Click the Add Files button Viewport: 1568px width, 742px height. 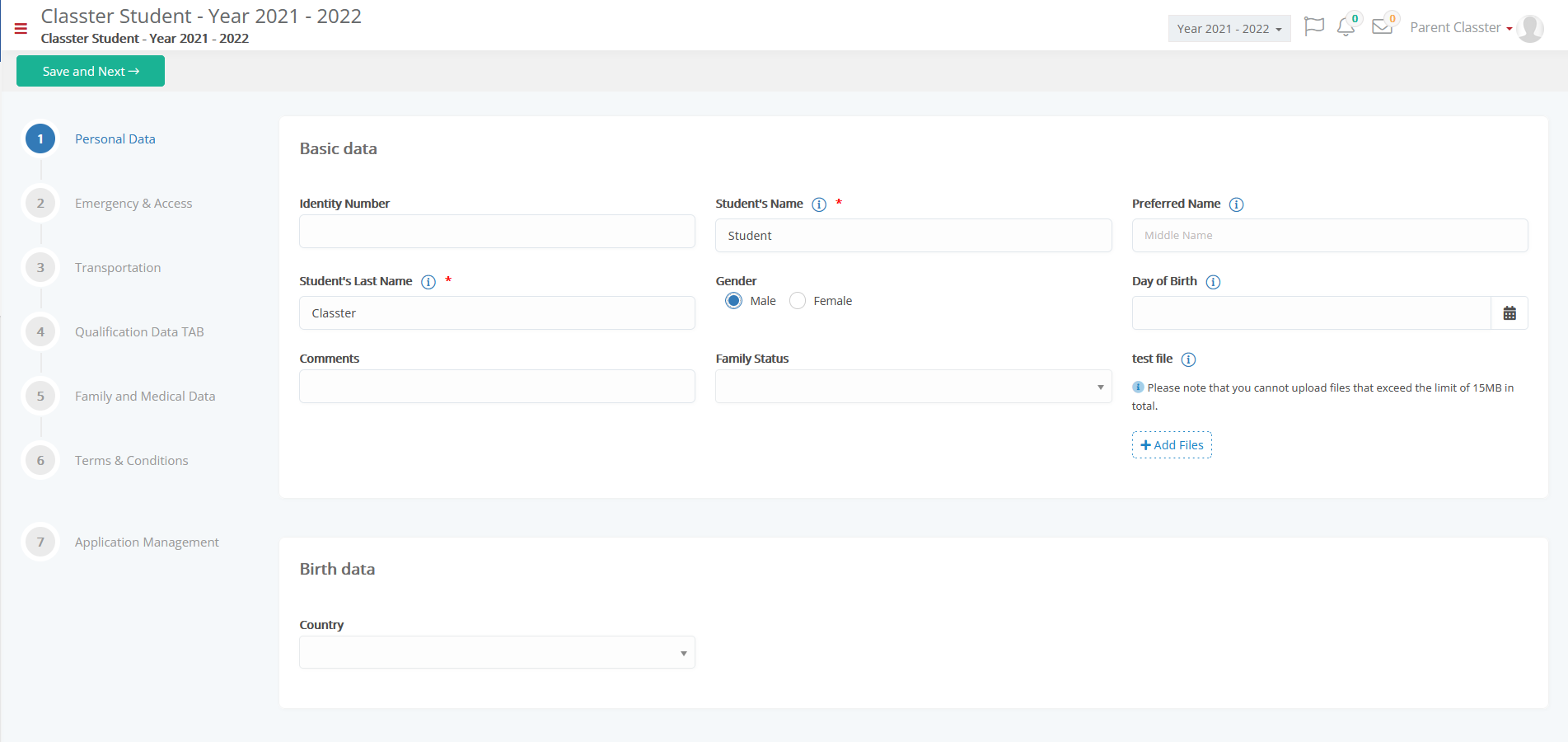[1172, 445]
